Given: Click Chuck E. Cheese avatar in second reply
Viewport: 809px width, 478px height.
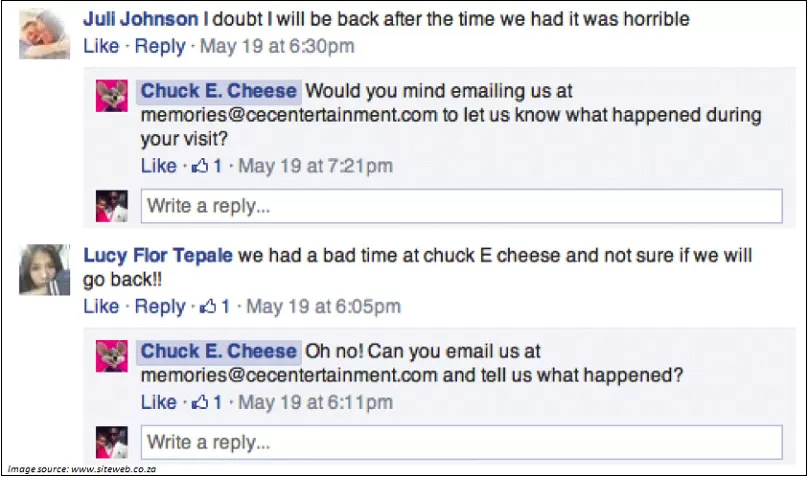Looking at the screenshot, I should pyautogui.click(x=112, y=355).
